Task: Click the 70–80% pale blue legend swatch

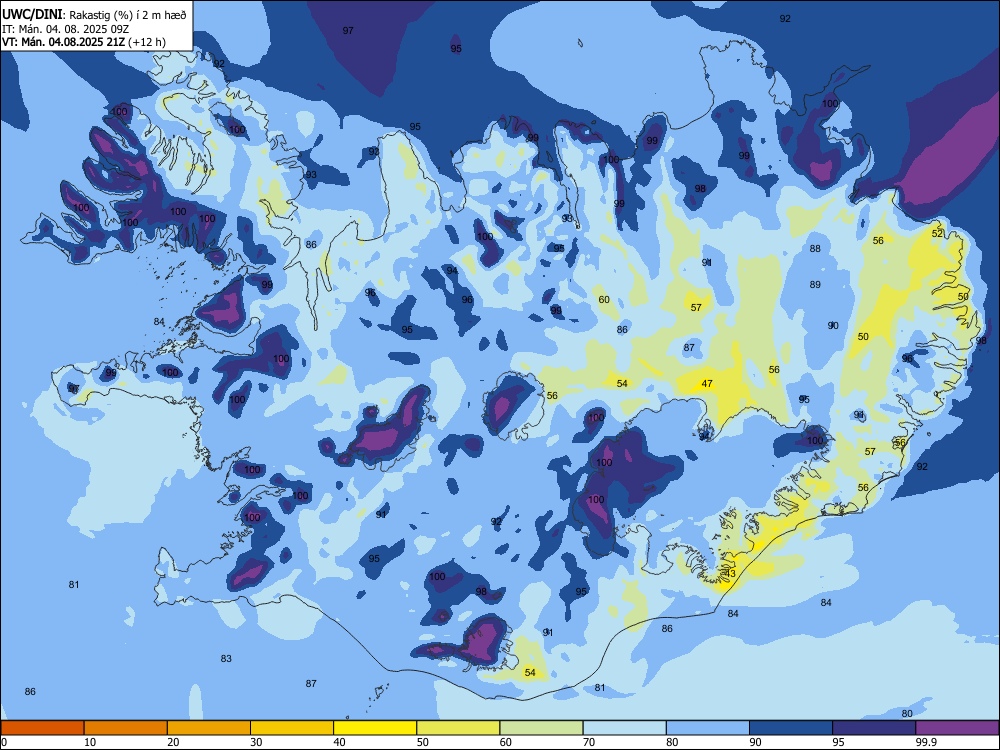Action: (624, 728)
